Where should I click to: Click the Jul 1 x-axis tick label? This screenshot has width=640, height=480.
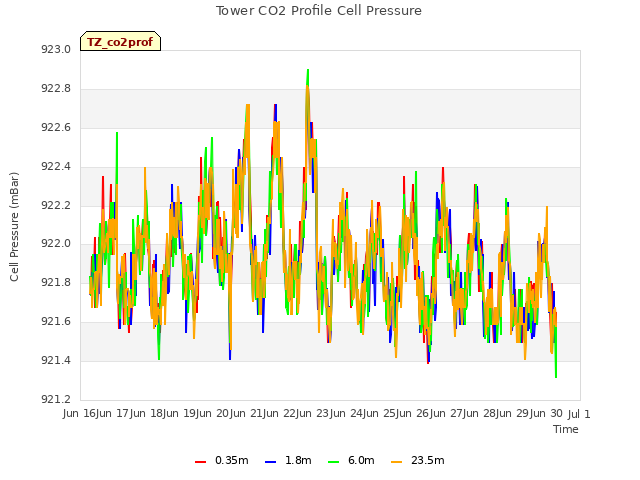[579, 414]
